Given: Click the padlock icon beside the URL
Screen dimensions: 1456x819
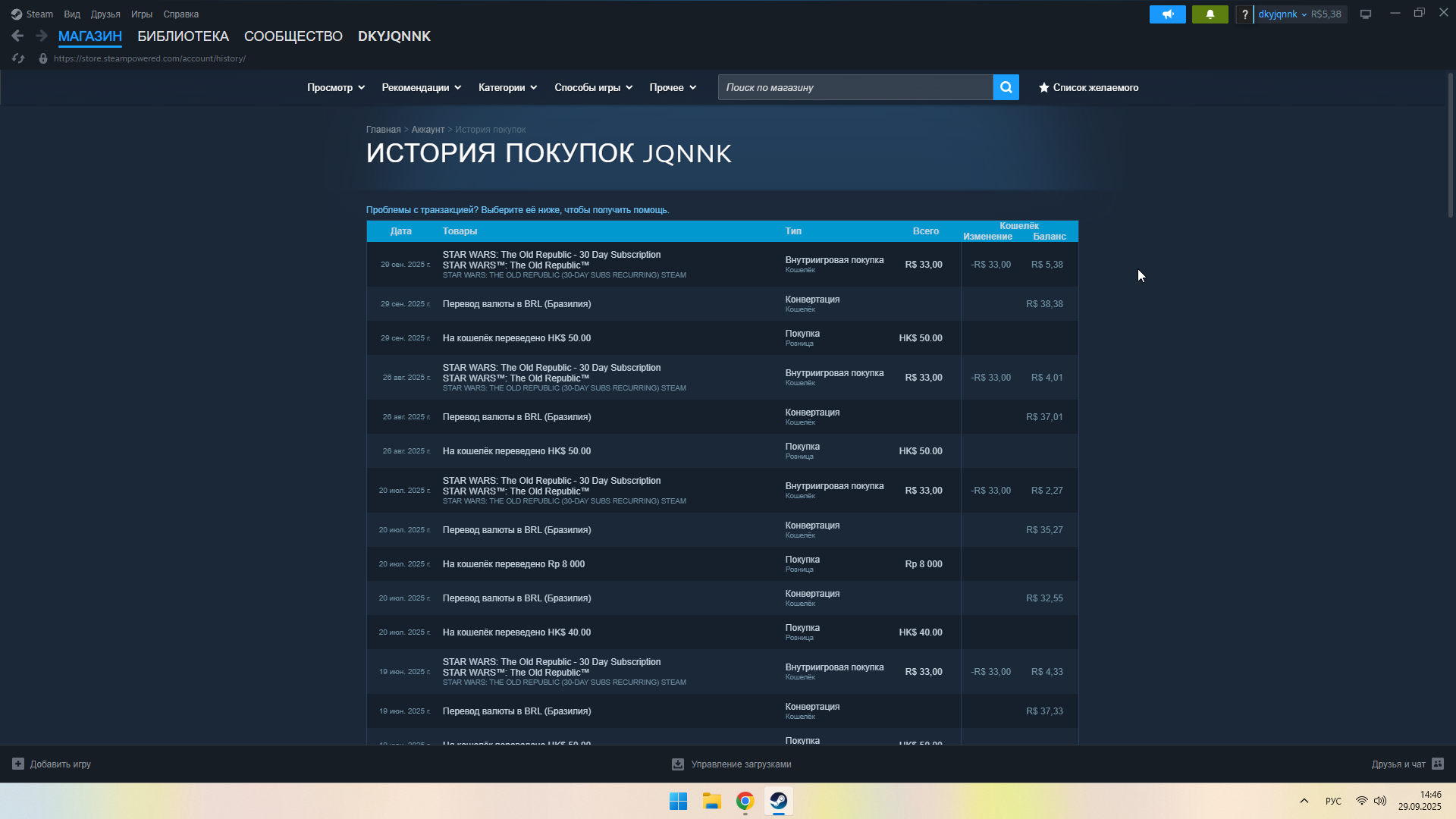Looking at the screenshot, I should [43, 58].
